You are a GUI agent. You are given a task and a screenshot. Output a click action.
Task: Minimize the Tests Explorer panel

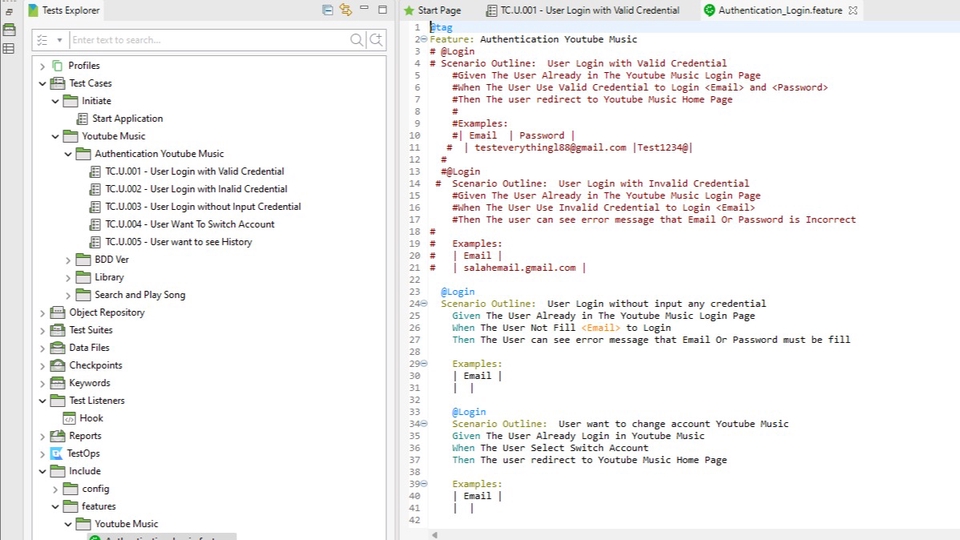click(364, 8)
